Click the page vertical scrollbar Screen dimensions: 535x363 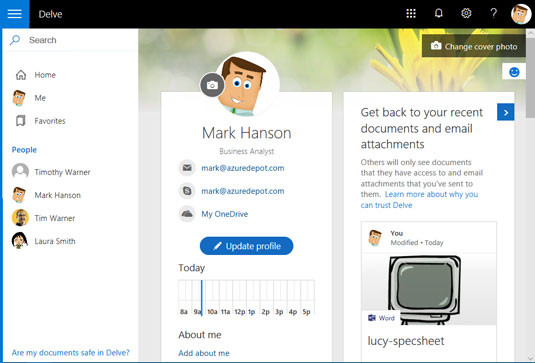(531, 78)
